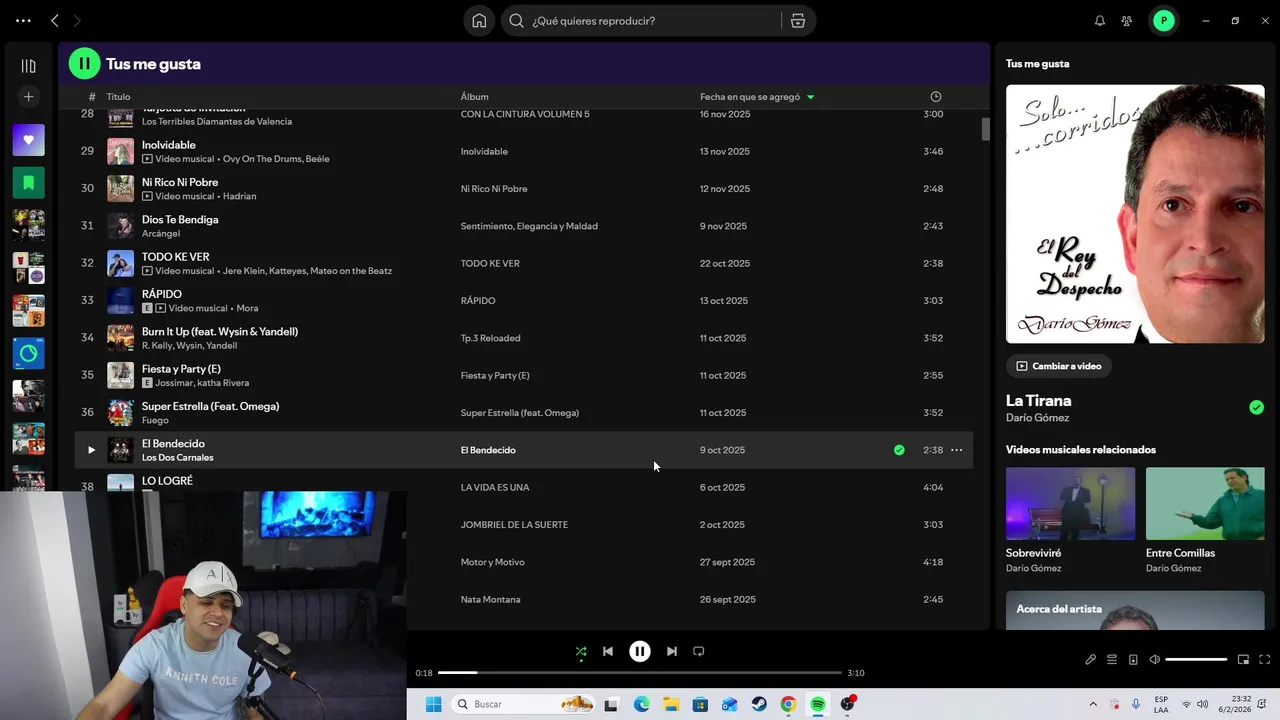Screen dimensions: 1280x720
Task: Enter full screen player mode
Action: [x=1265, y=660]
